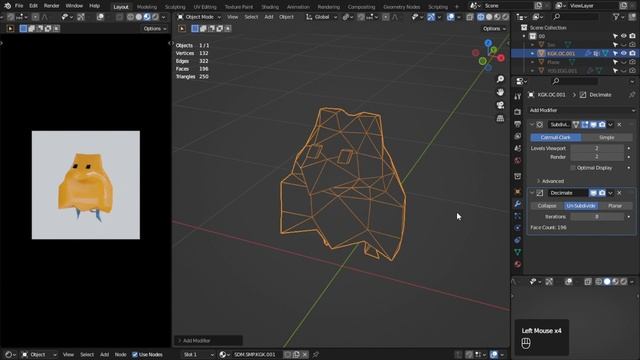640x360 pixels.
Task: Enable the Optimal Display checkbox
Action: pyautogui.click(x=573, y=168)
